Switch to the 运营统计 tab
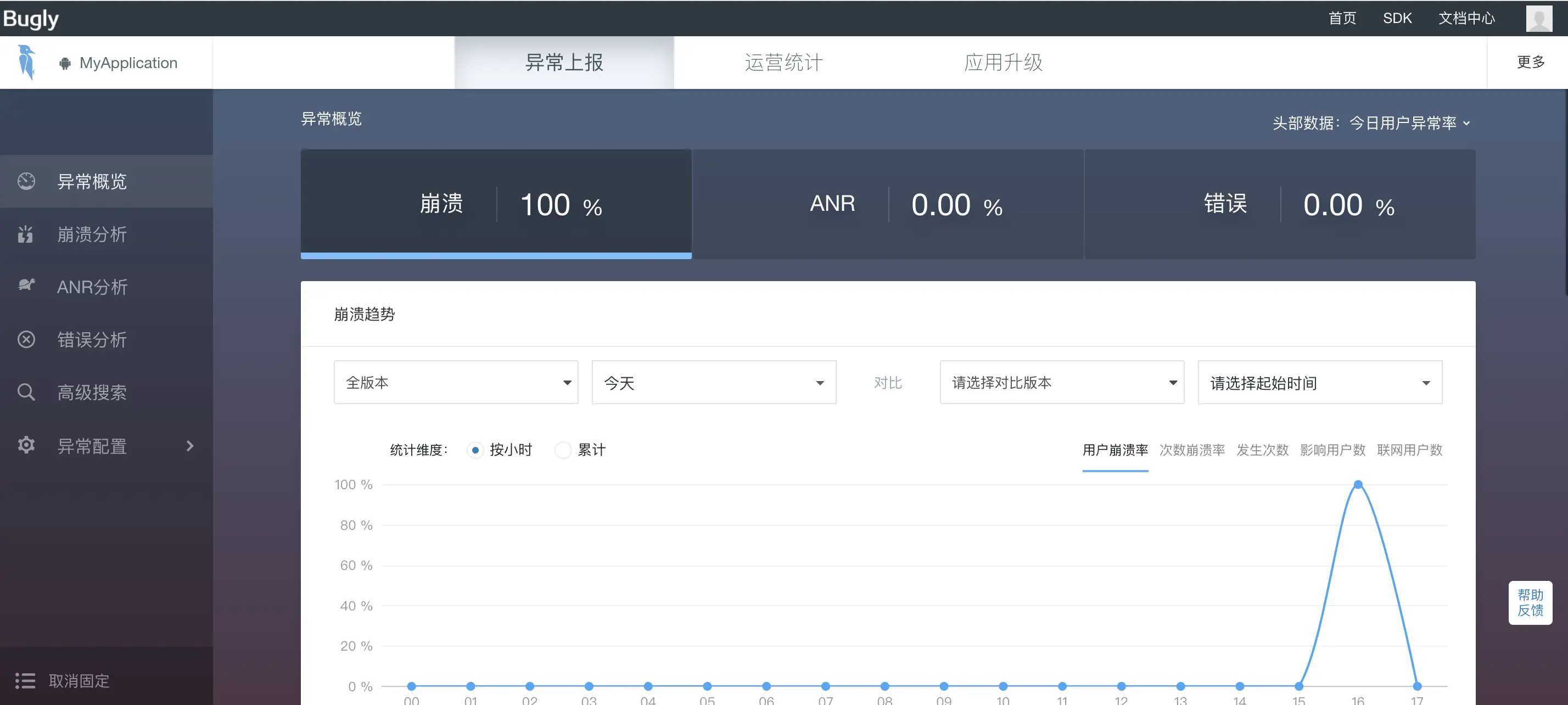This screenshot has width=1568, height=705. [x=783, y=62]
